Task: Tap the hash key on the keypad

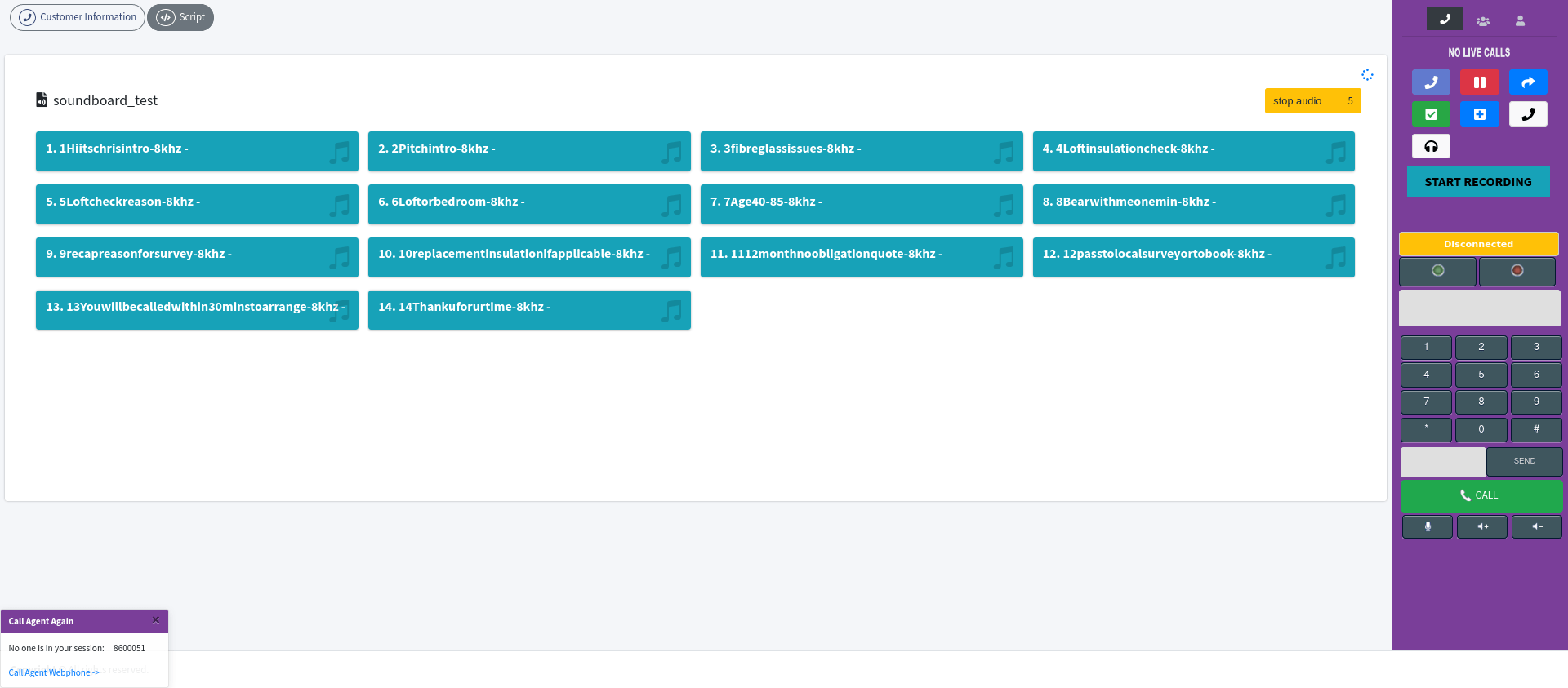Action: tap(1536, 430)
